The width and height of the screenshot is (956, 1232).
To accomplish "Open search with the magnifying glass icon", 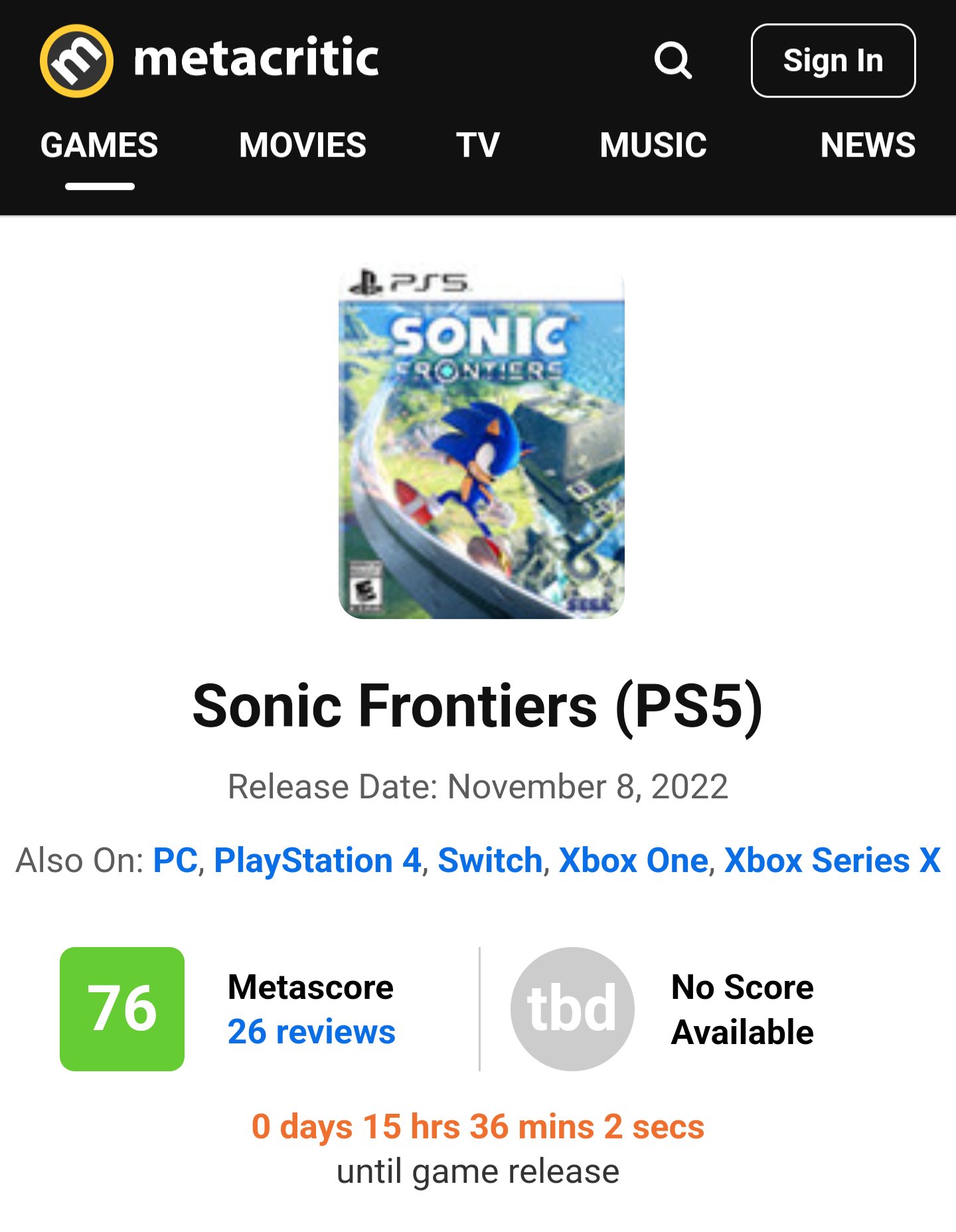I will coord(673,60).
